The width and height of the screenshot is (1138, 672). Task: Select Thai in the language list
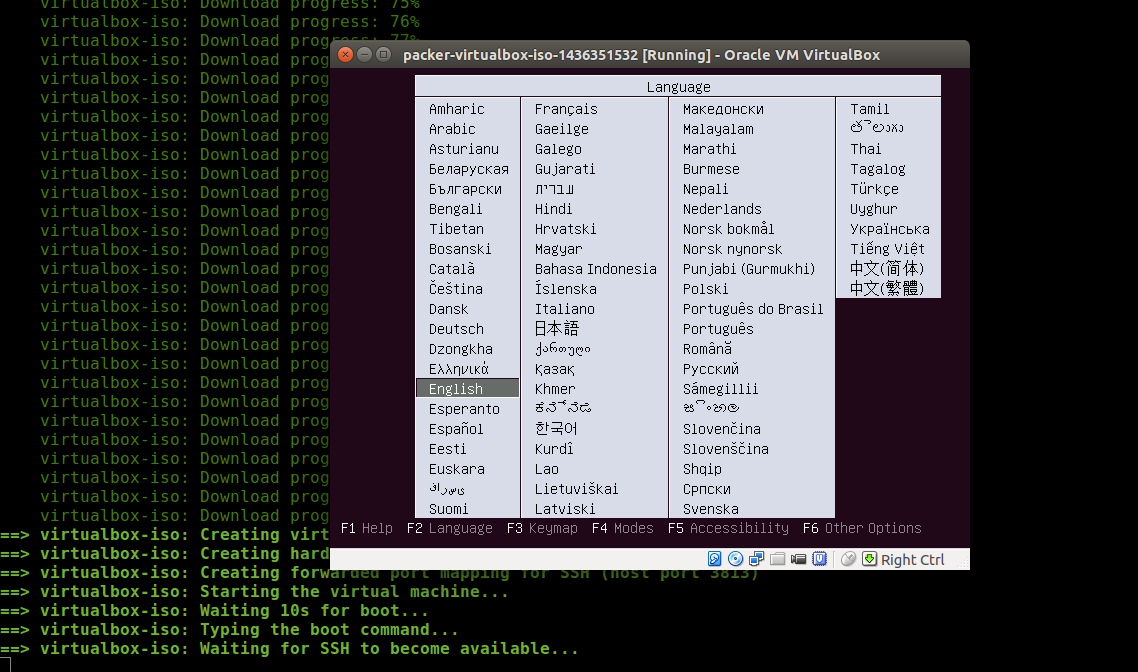(866, 149)
